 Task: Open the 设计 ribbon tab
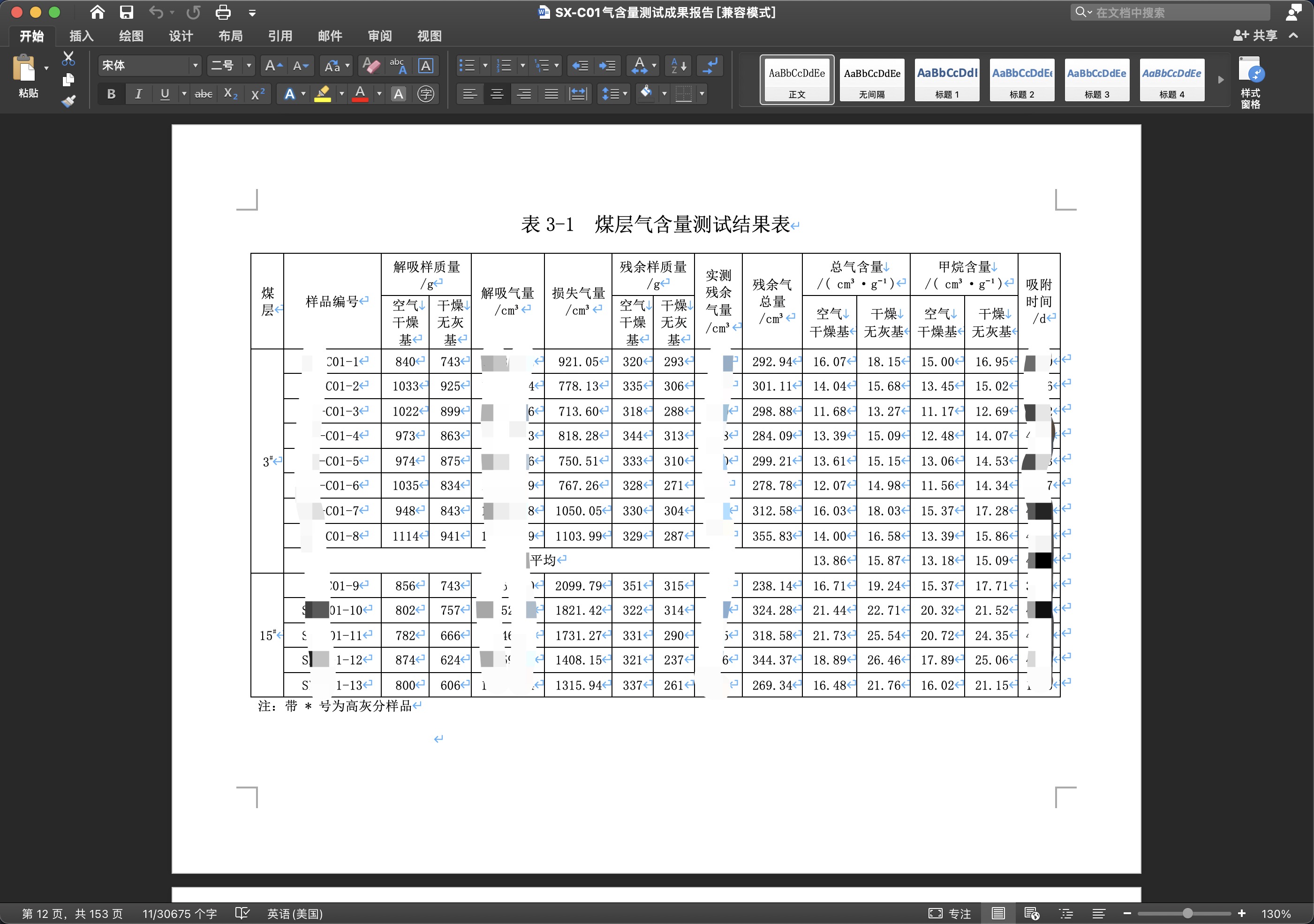(181, 36)
